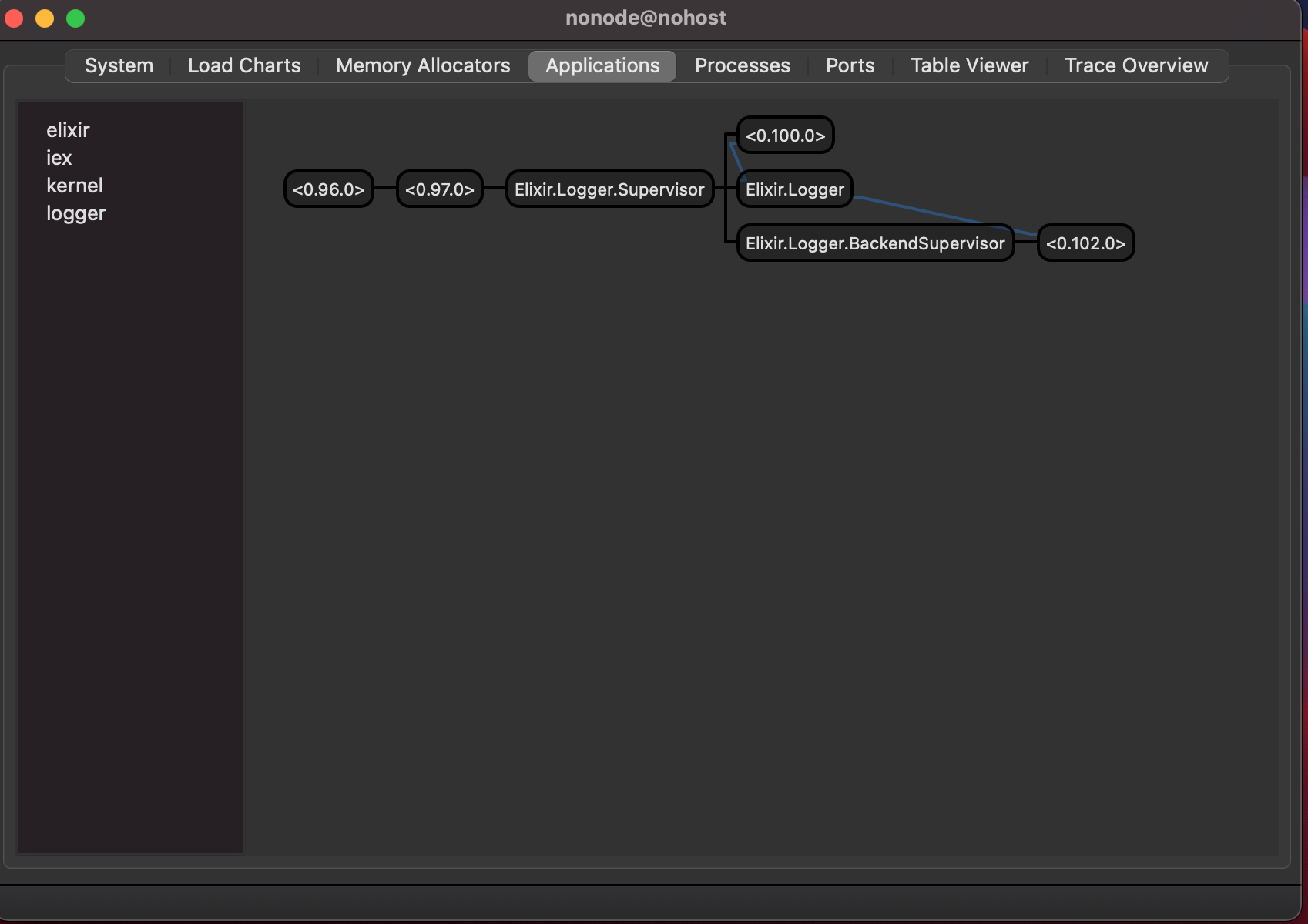Select the Applications tab
The width and height of the screenshot is (1308, 924).
tap(602, 66)
